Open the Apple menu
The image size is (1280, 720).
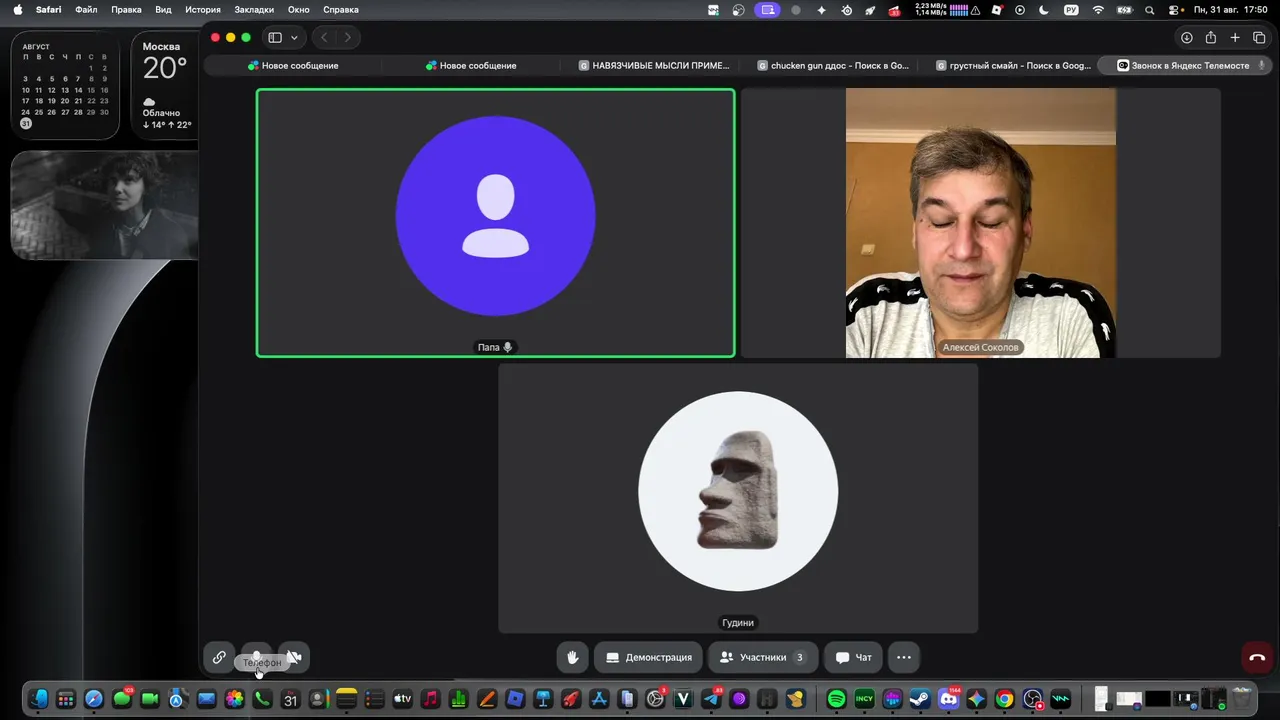pos(17,10)
